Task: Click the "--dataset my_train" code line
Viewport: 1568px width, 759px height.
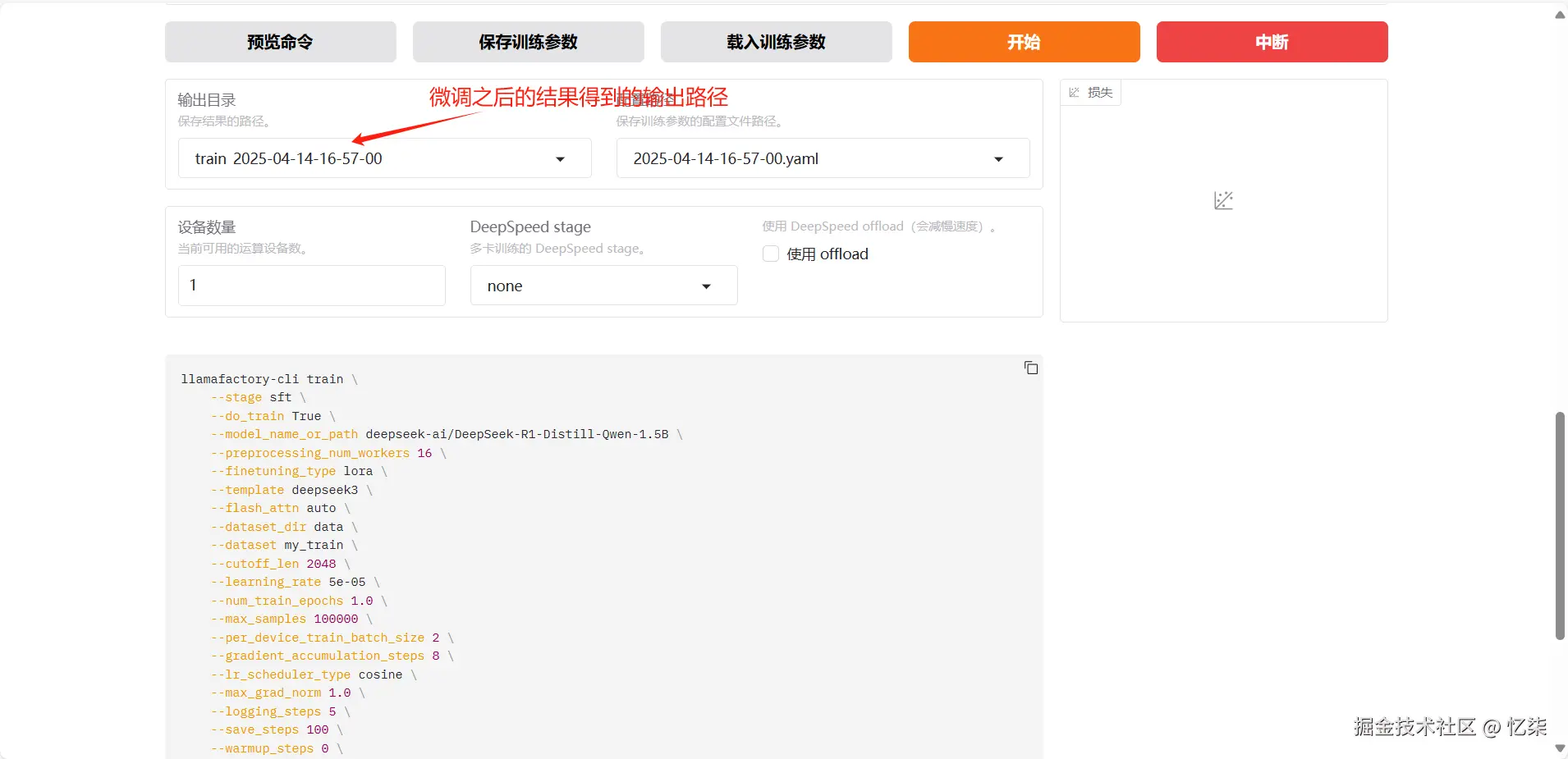Action: 284,545
